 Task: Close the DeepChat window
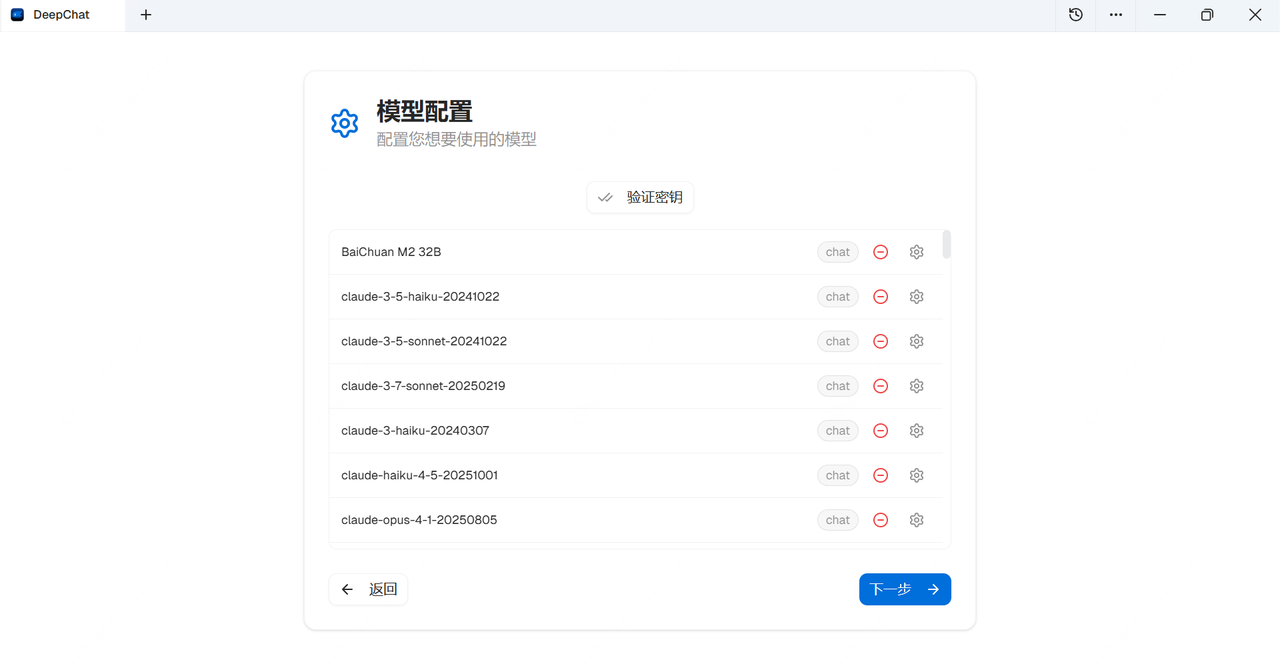1255,15
